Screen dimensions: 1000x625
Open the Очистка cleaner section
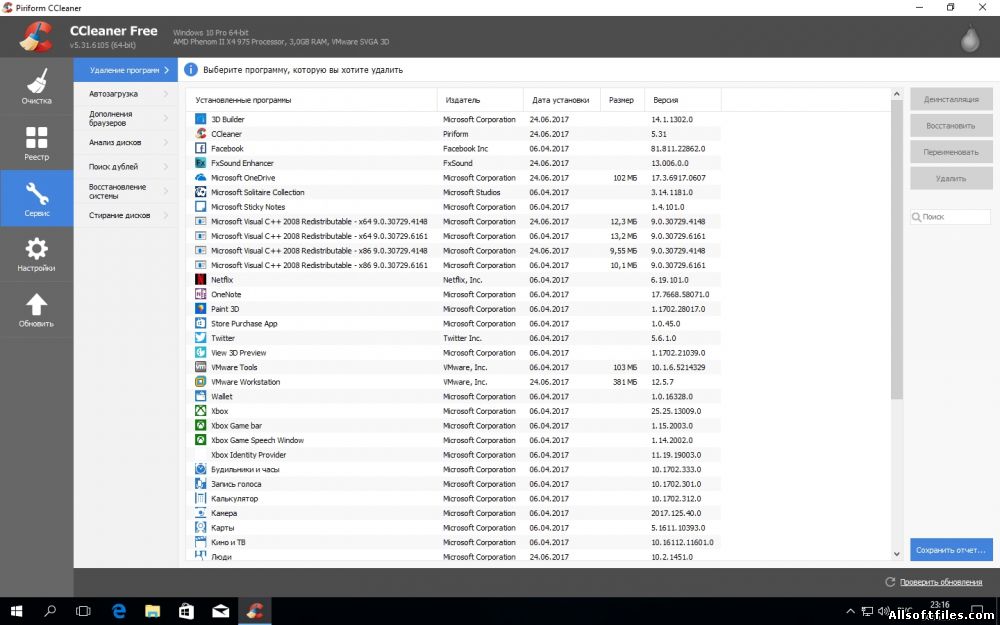click(x=36, y=86)
